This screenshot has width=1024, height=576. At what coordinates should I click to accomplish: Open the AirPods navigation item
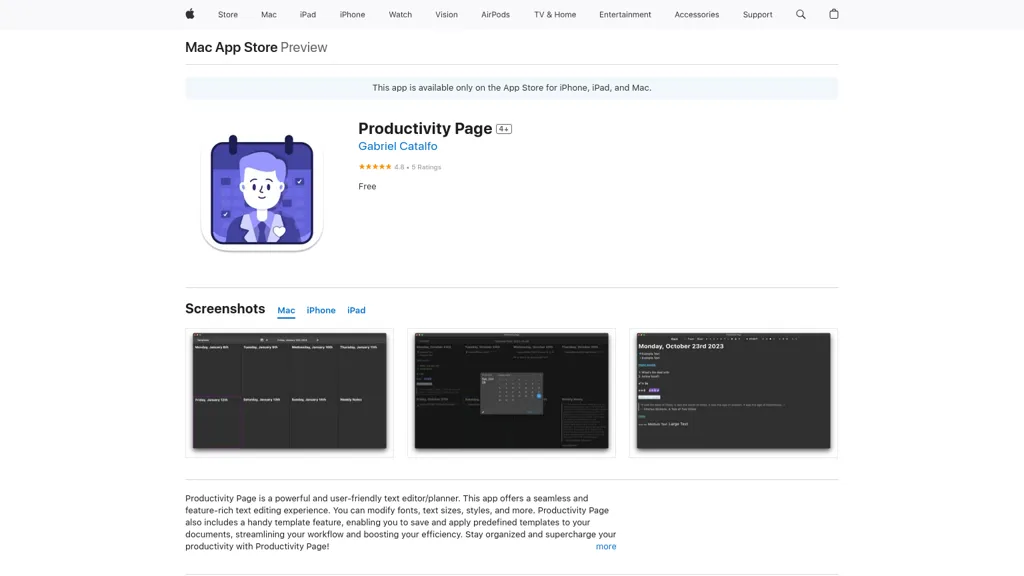496,14
